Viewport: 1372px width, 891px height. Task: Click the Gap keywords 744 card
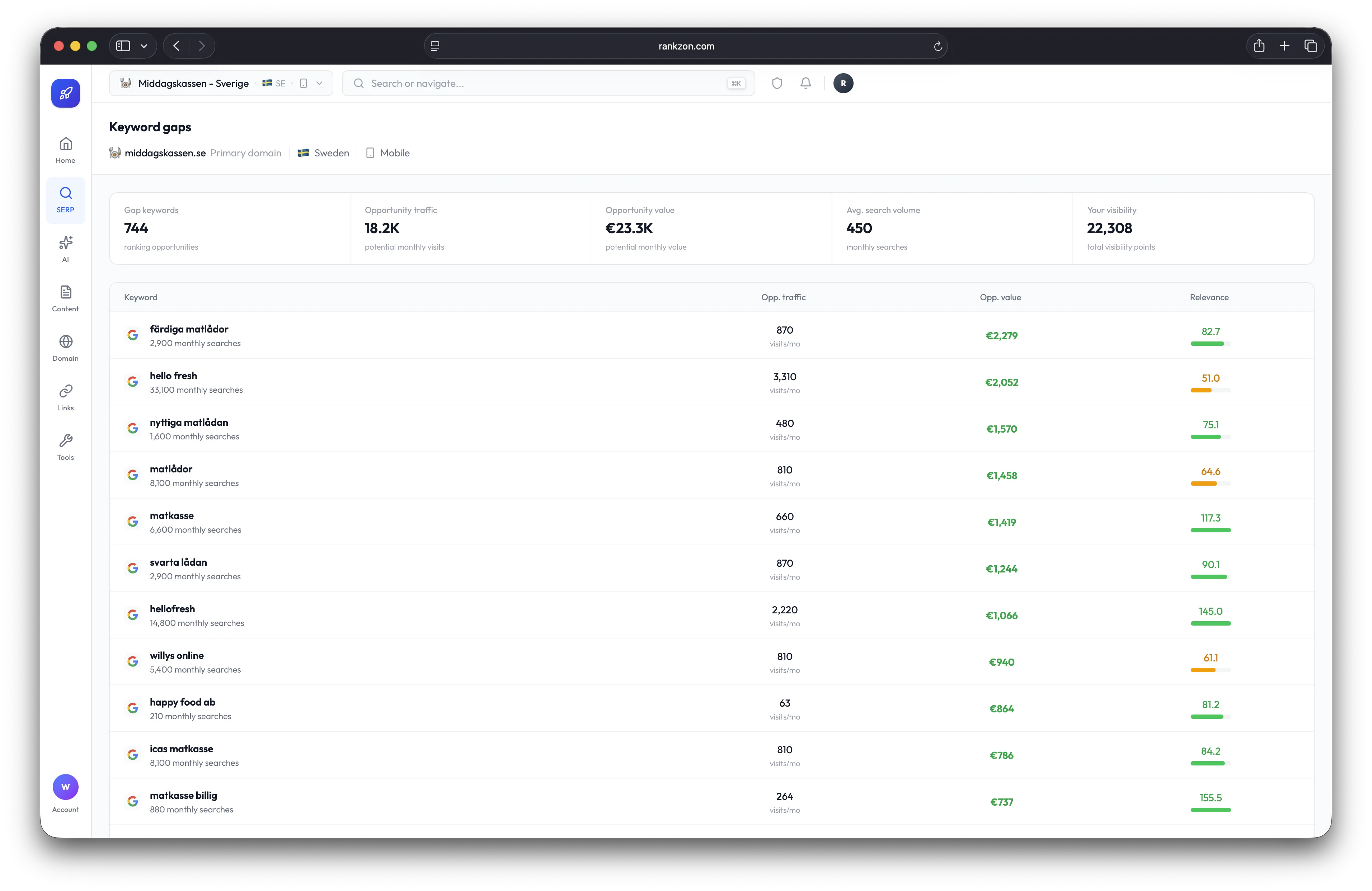229,229
